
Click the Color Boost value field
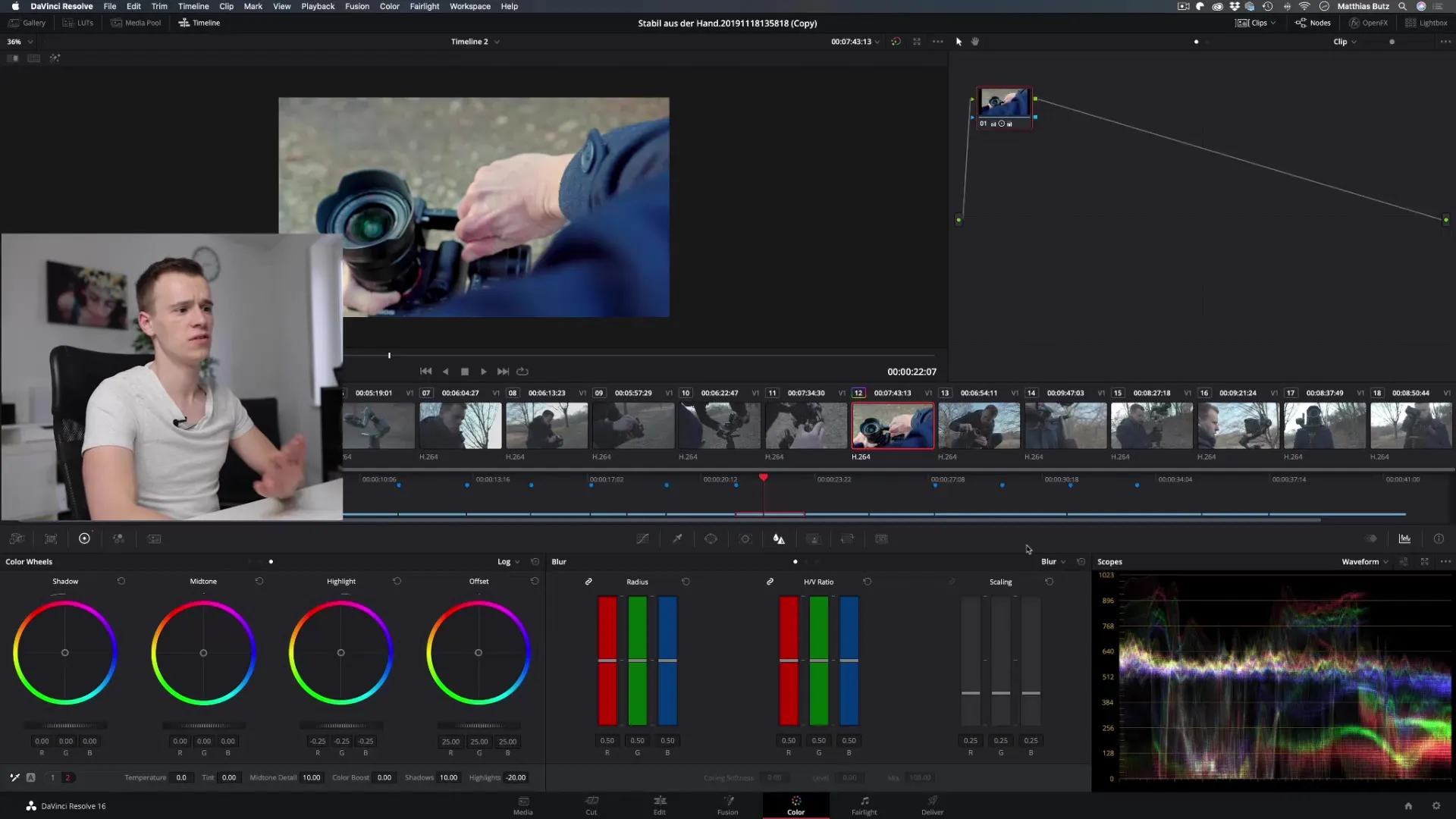[384, 777]
